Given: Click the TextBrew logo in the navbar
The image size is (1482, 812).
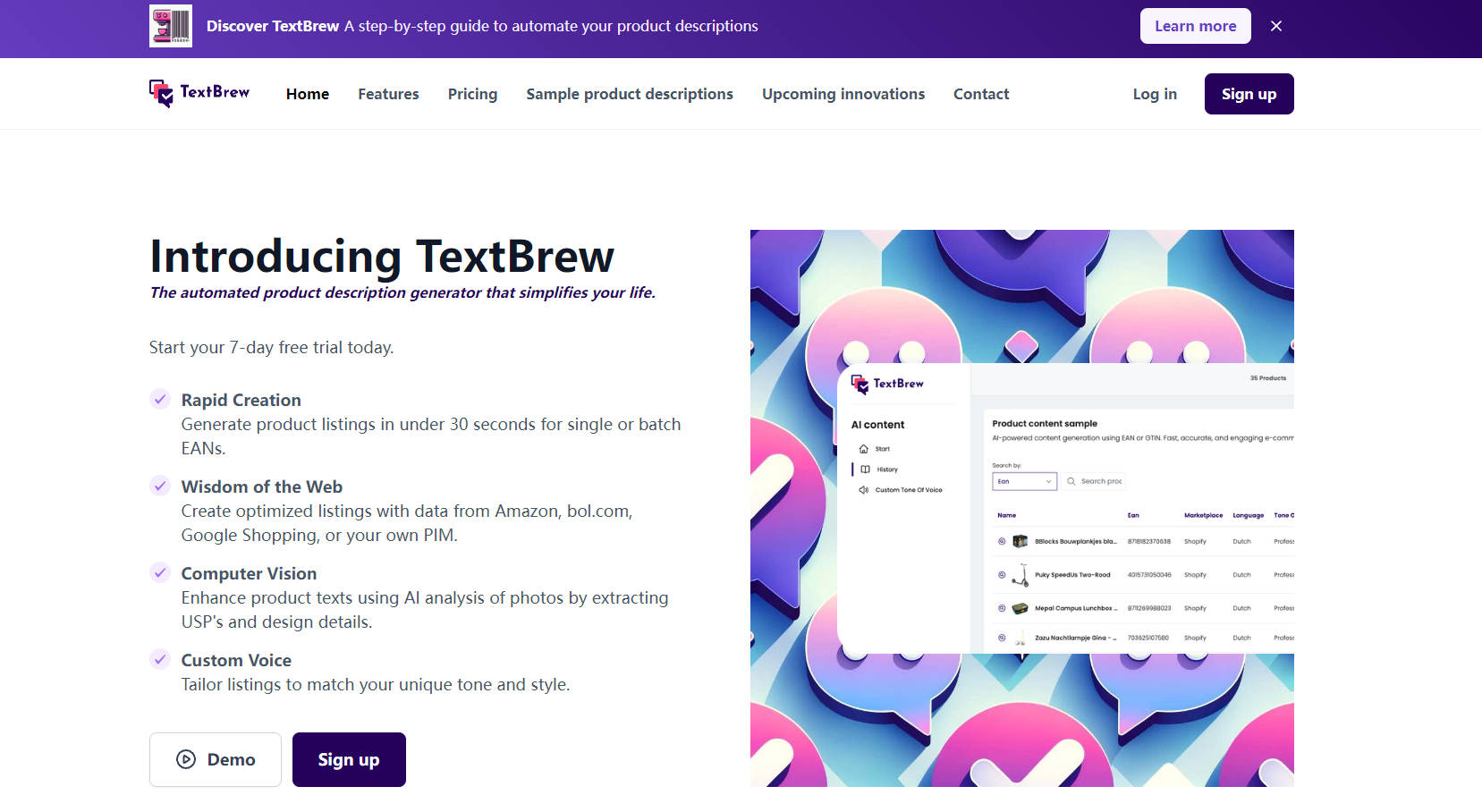Looking at the screenshot, I should click(x=199, y=93).
